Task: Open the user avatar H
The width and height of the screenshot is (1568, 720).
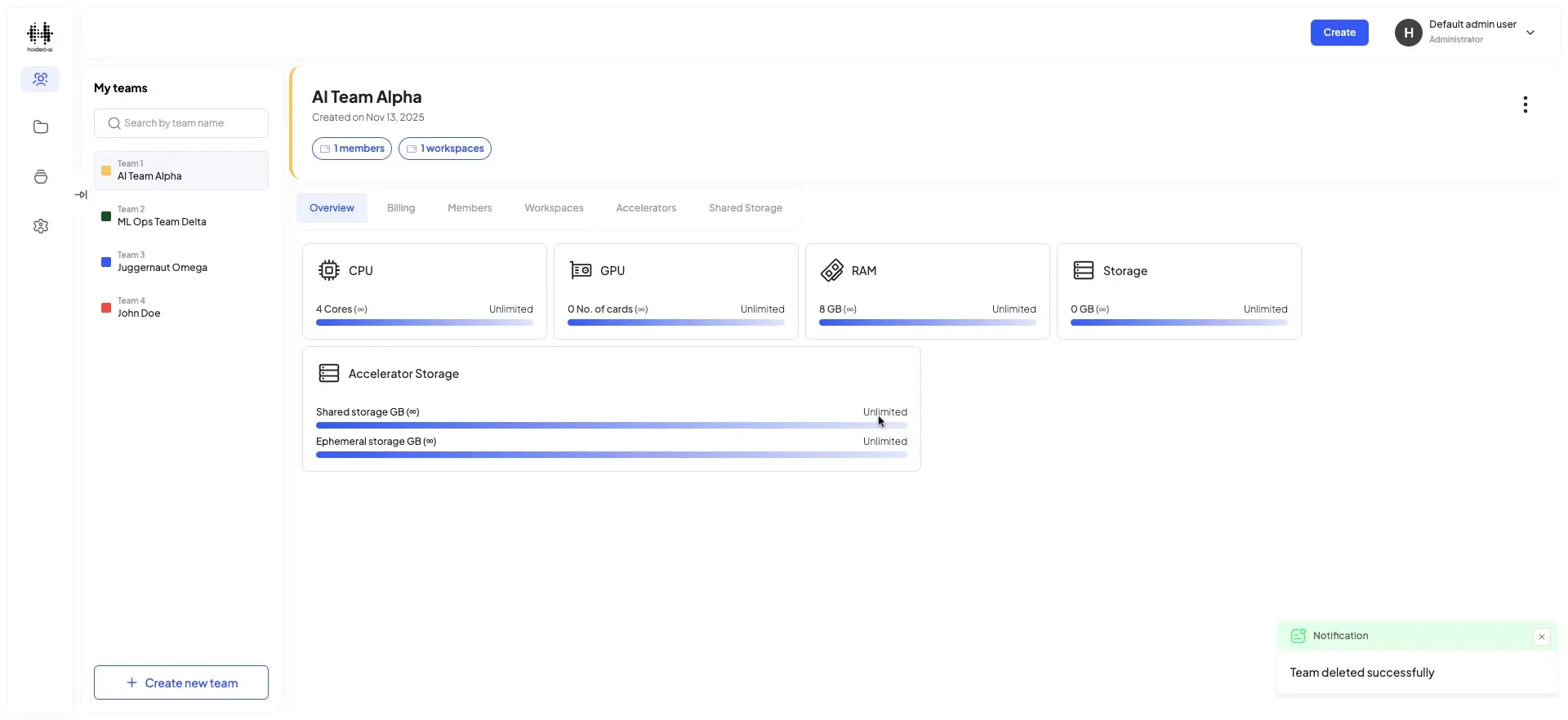Action: pyautogui.click(x=1409, y=33)
